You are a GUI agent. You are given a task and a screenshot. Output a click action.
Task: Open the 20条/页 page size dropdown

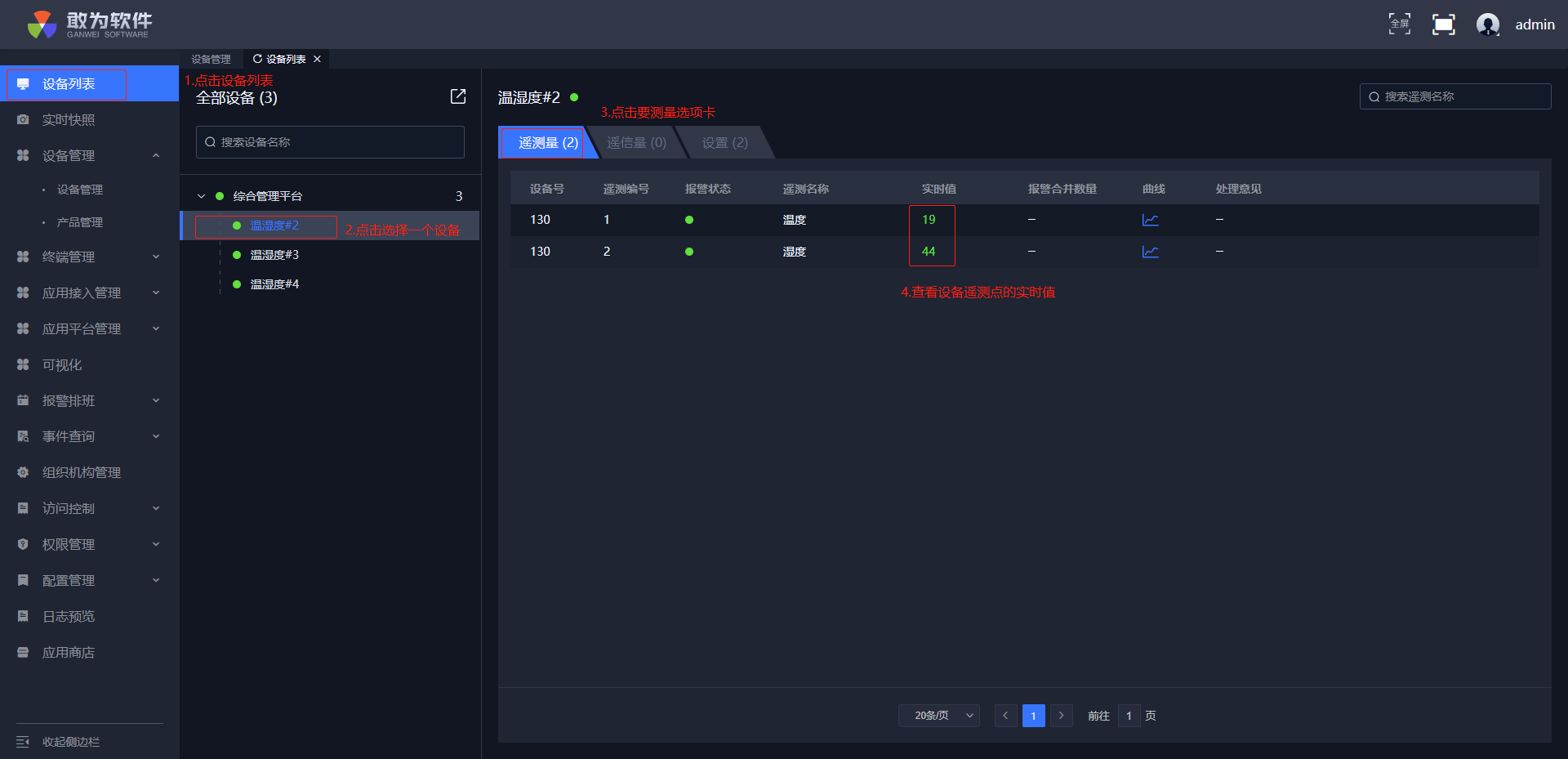[938, 716]
